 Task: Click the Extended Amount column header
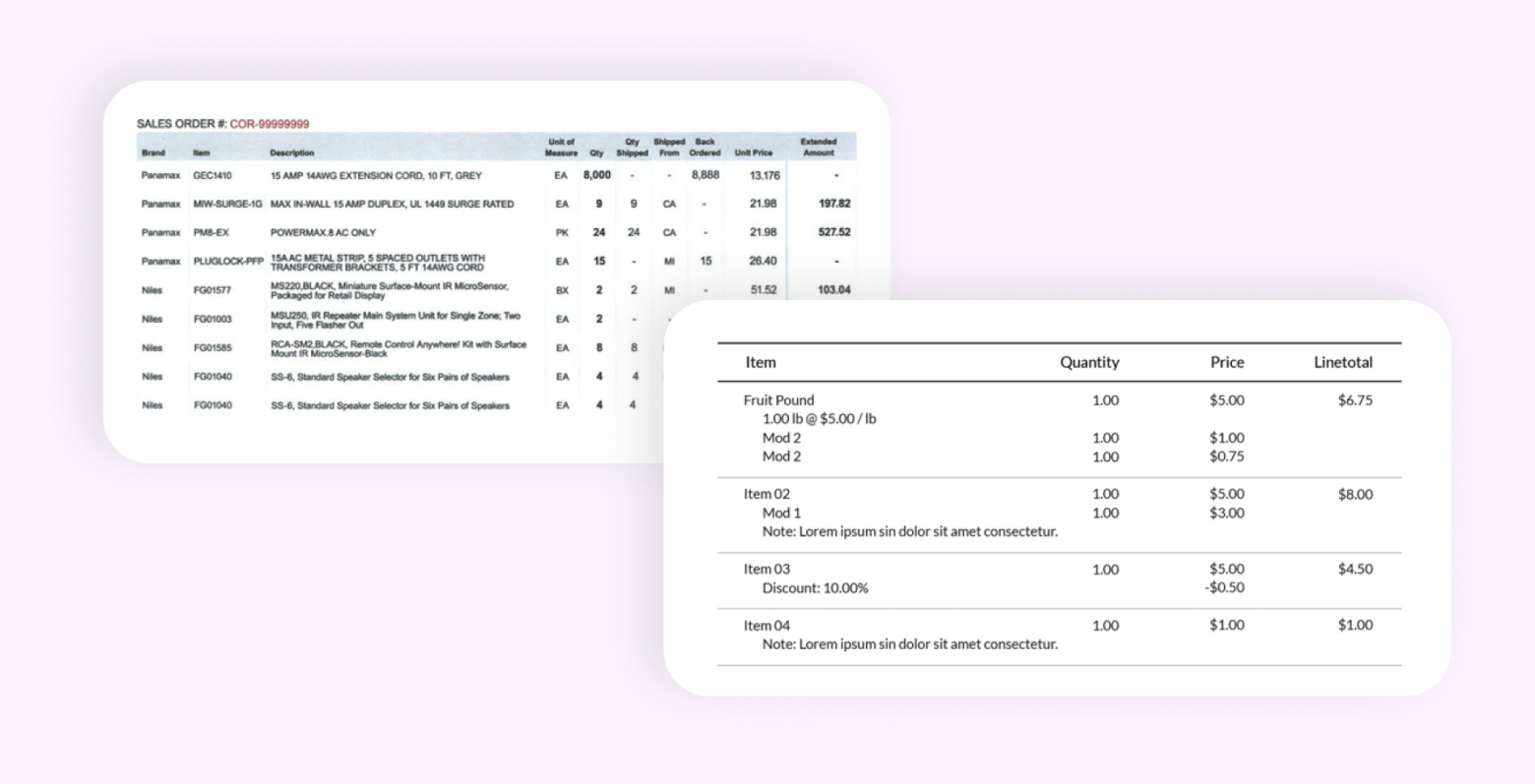tap(818, 148)
